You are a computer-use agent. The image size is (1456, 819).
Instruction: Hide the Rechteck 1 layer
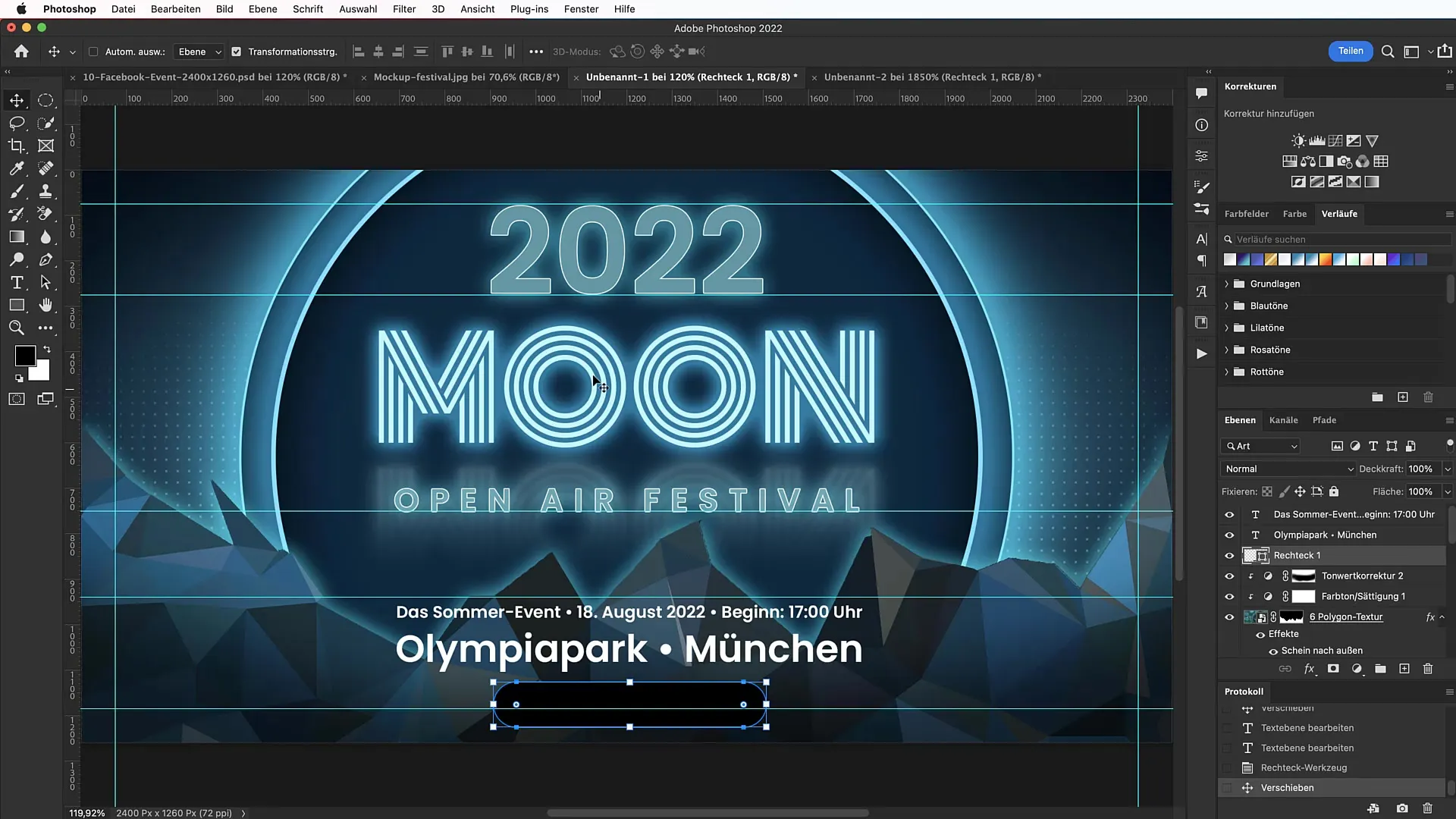pos(1229,556)
